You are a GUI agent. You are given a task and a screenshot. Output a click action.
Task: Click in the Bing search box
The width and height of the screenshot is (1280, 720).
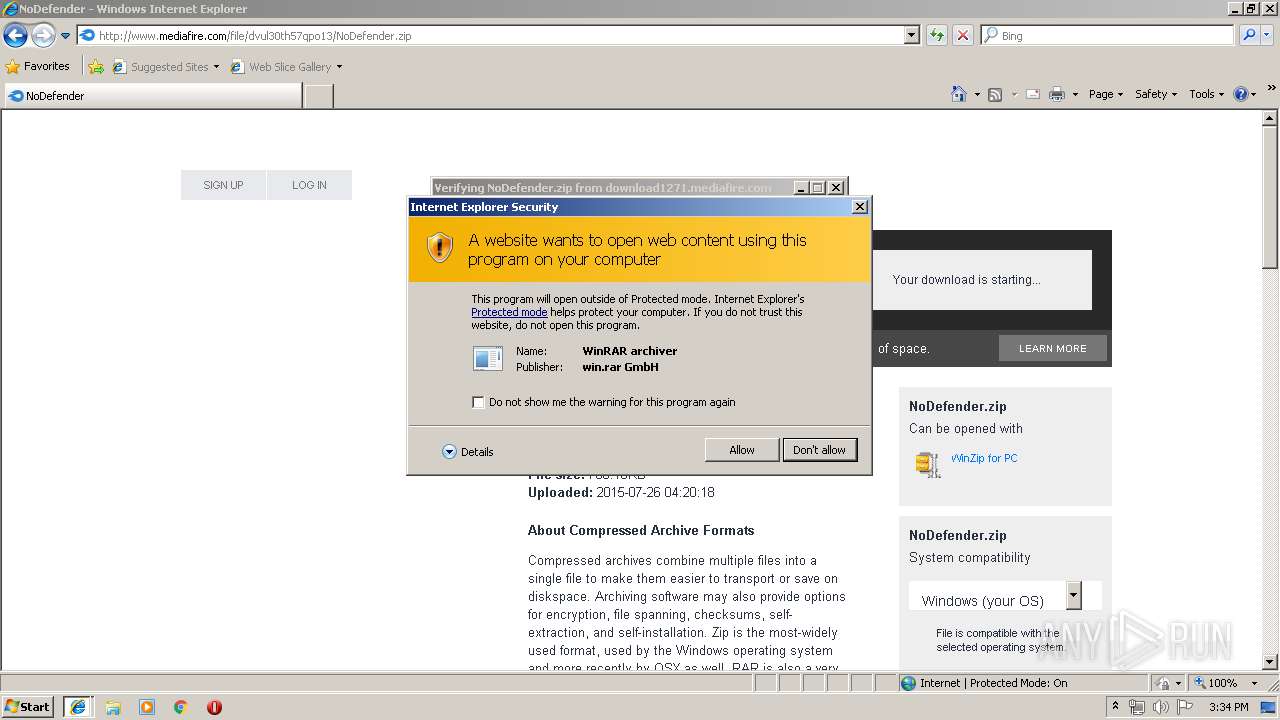pos(1108,35)
